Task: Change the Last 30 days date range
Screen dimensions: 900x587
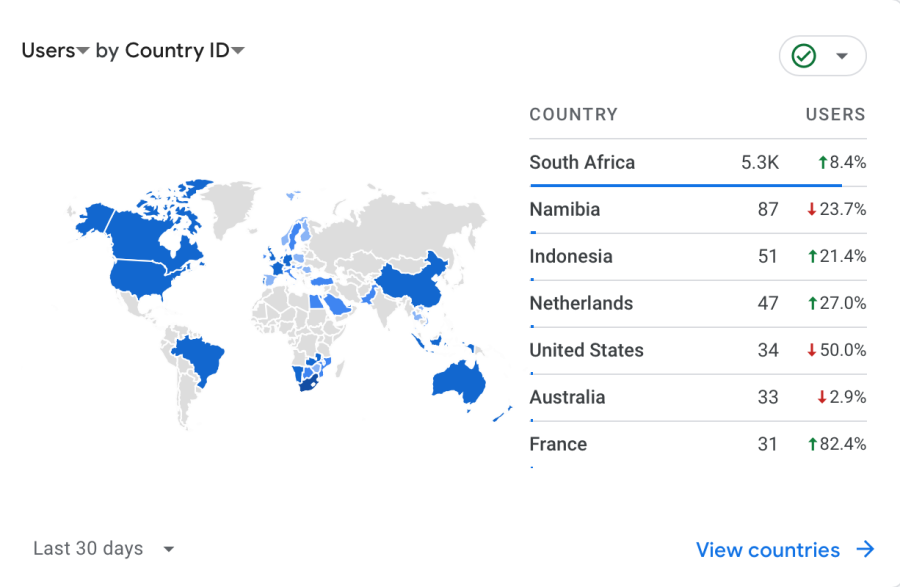Action: 103,549
